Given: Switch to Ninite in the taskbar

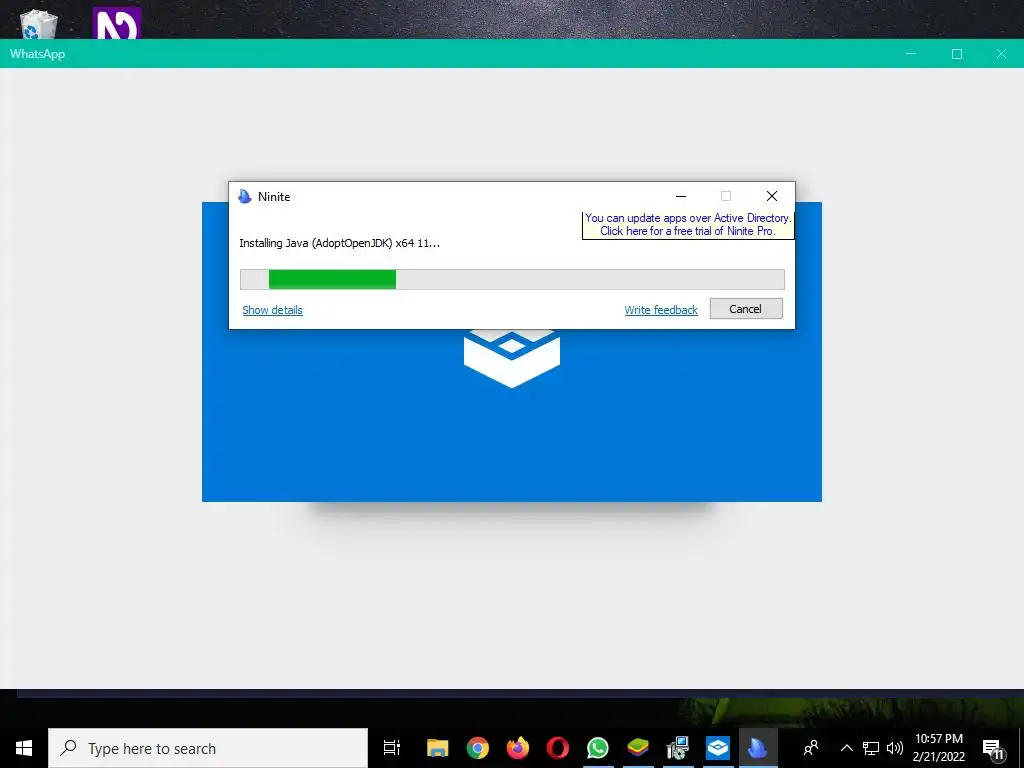Looking at the screenshot, I should pos(758,748).
